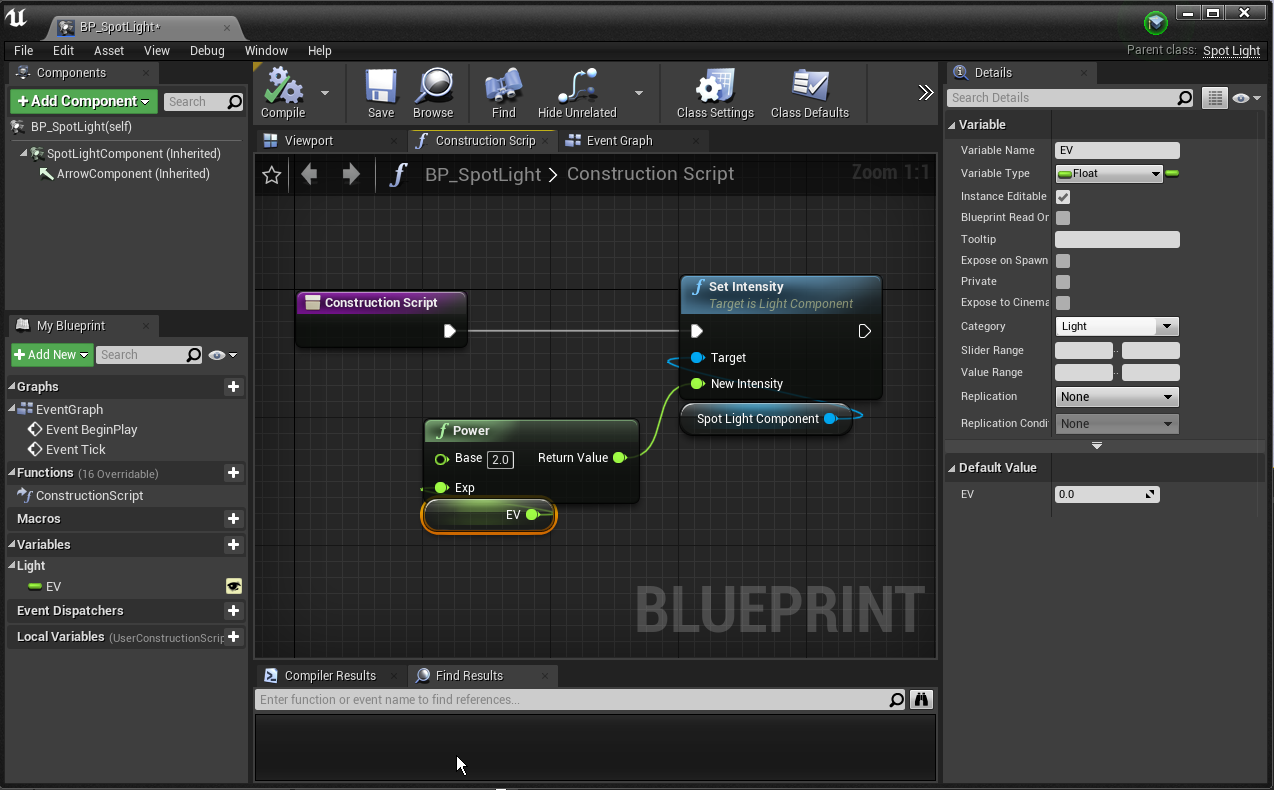Viewport: 1274px width, 790px height.
Task: Select ArrowComponent (Inherited)
Action: [133, 174]
